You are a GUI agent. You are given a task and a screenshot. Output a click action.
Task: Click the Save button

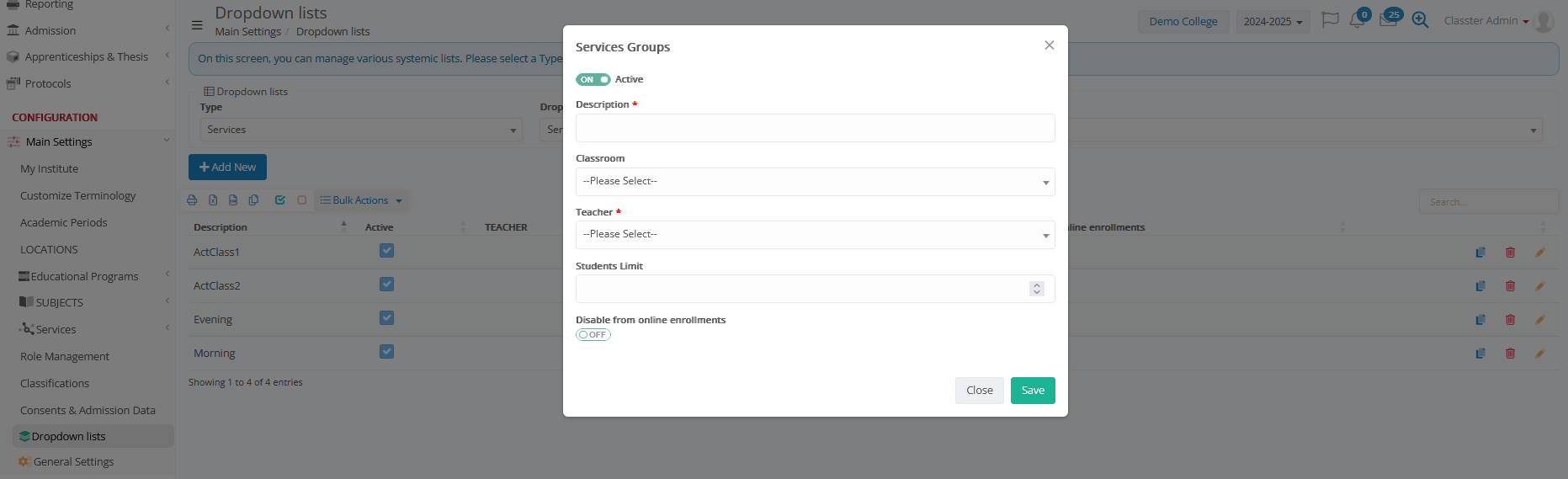tap(1032, 391)
